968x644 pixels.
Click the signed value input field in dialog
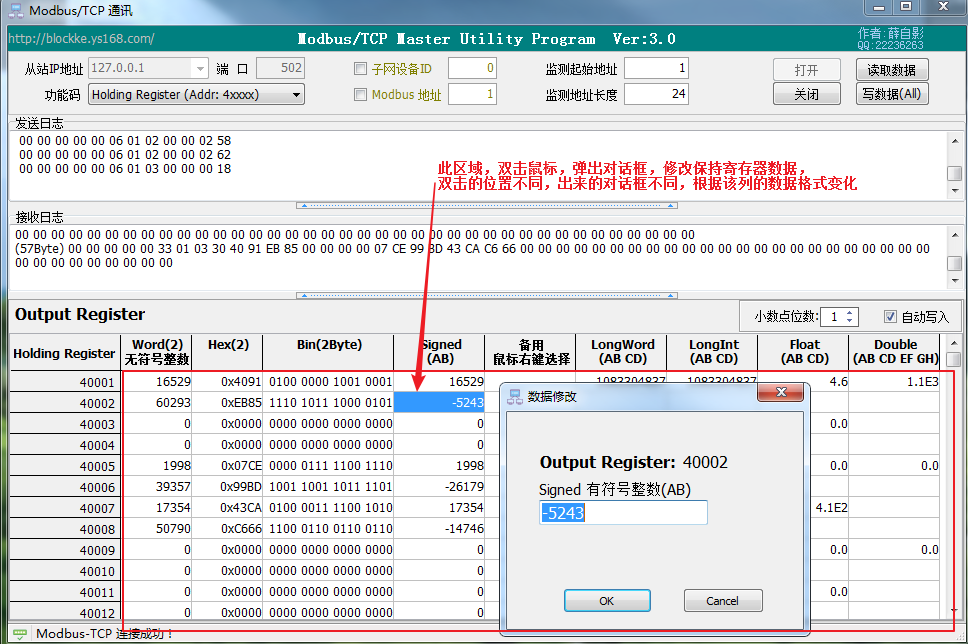pos(623,513)
